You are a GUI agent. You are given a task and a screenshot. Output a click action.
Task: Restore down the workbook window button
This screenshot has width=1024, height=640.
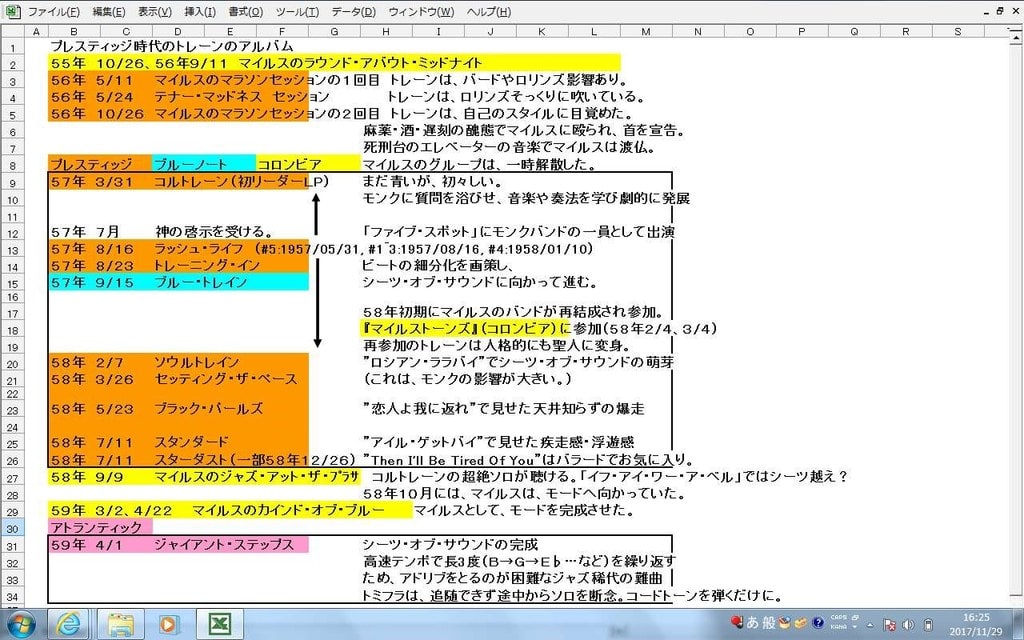[x=1000, y=11]
